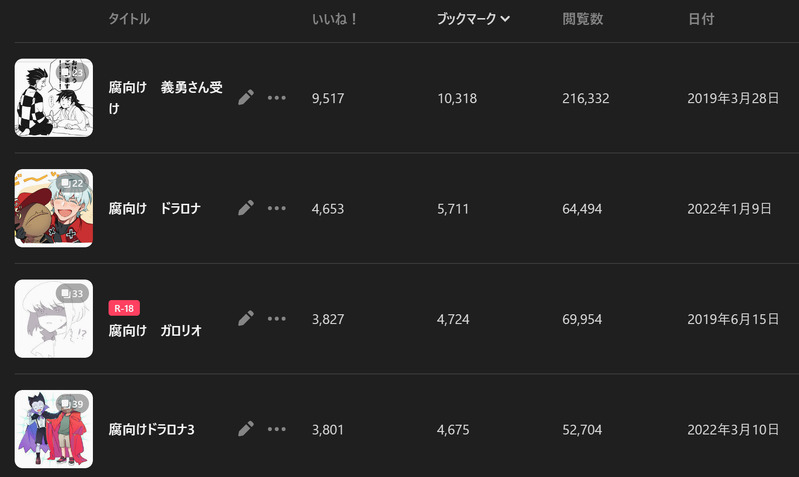Image resolution: width=799 pixels, height=477 pixels.
Task: Click pencil edit icon for 腐向け 義勇さん受け
Action: coord(246,98)
